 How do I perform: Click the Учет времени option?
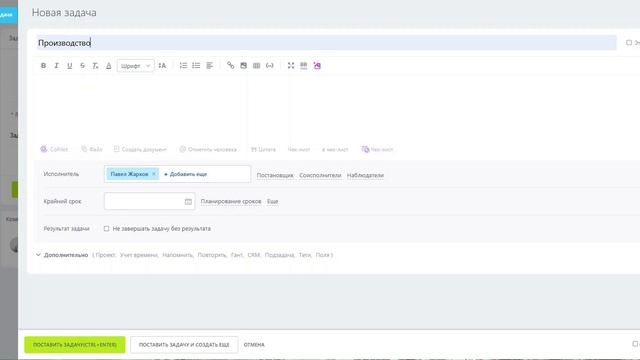(139, 255)
